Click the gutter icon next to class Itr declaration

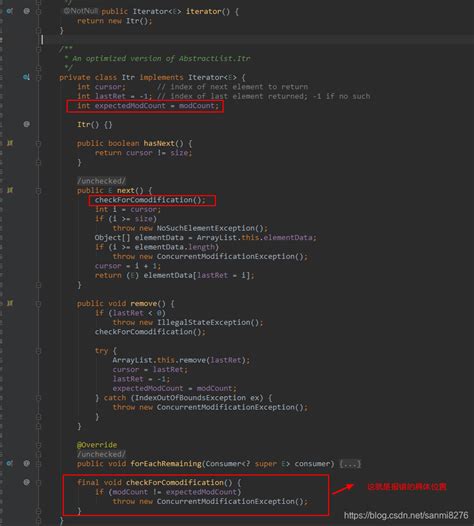point(26,77)
